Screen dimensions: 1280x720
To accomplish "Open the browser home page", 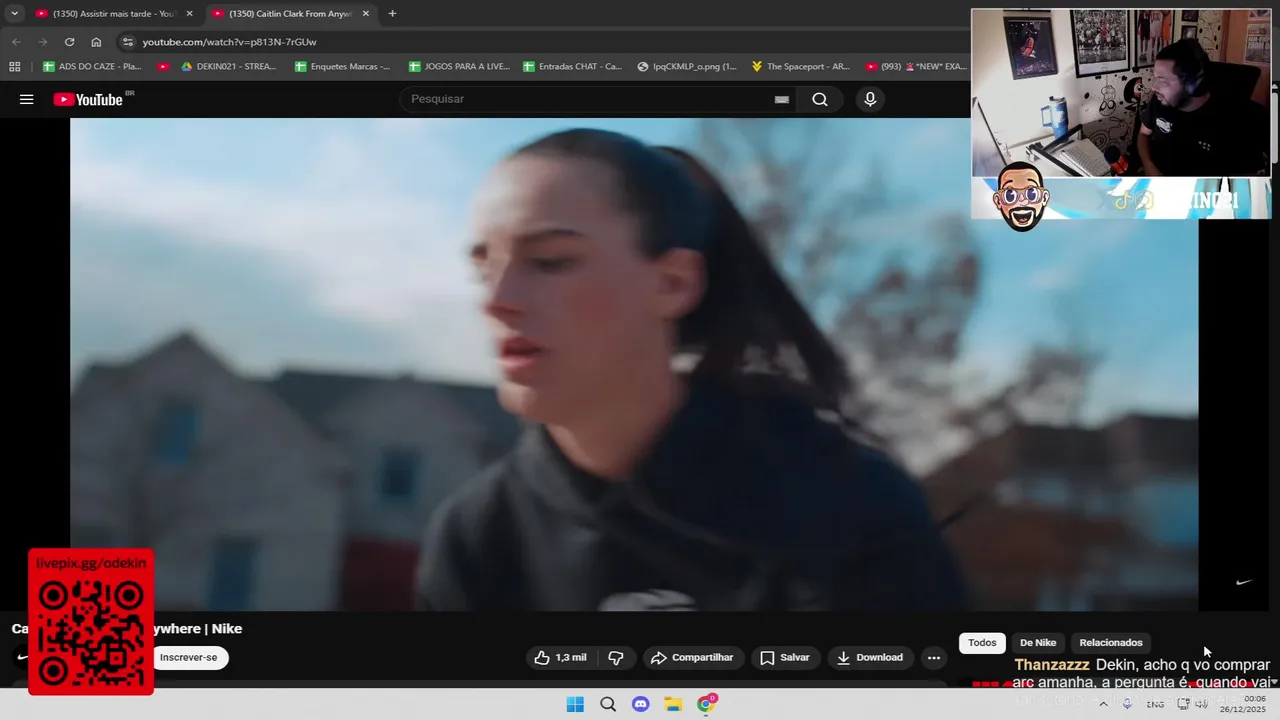I will click(96, 42).
